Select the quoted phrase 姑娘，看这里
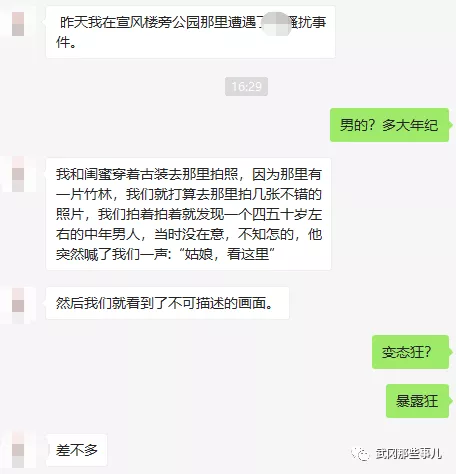The width and height of the screenshot is (456, 474). click(227, 254)
